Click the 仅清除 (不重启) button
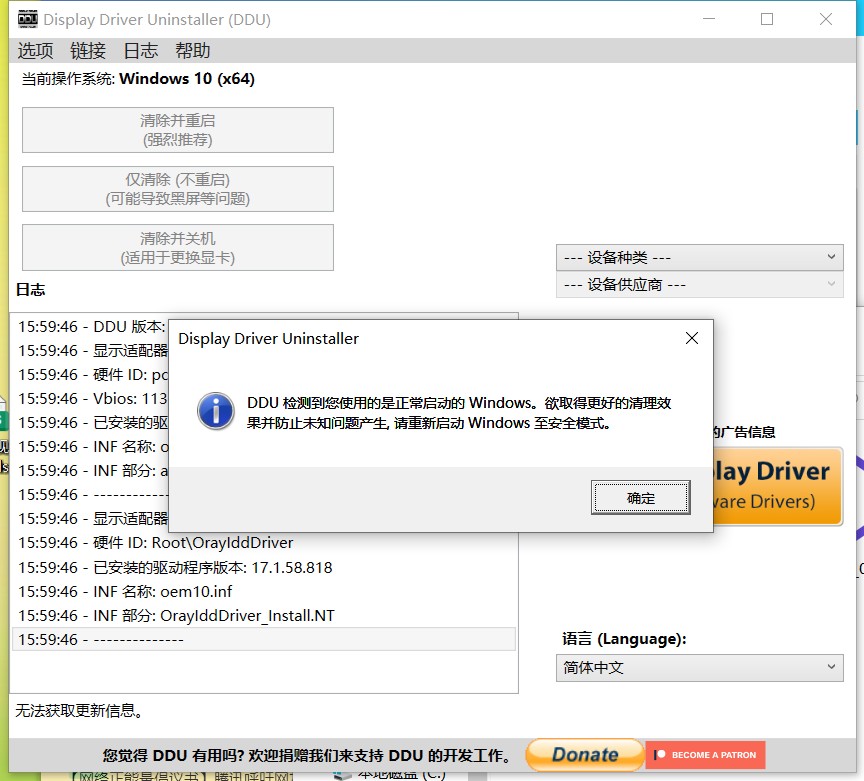Image resolution: width=864 pixels, height=781 pixels. (178, 189)
